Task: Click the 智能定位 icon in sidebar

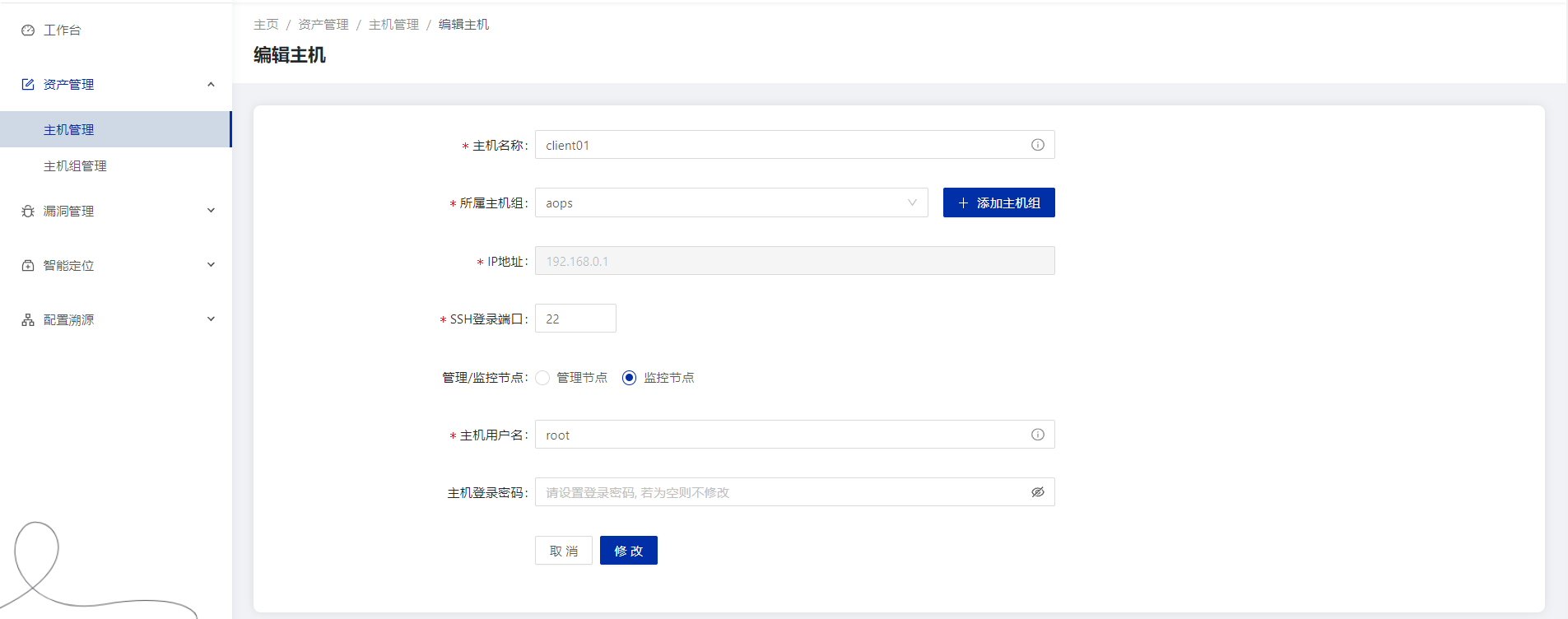Action: point(28,266)
